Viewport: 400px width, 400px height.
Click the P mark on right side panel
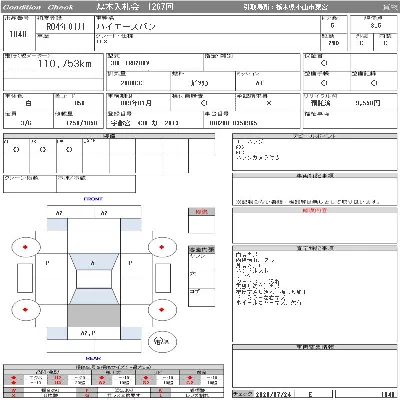(130, 263)
